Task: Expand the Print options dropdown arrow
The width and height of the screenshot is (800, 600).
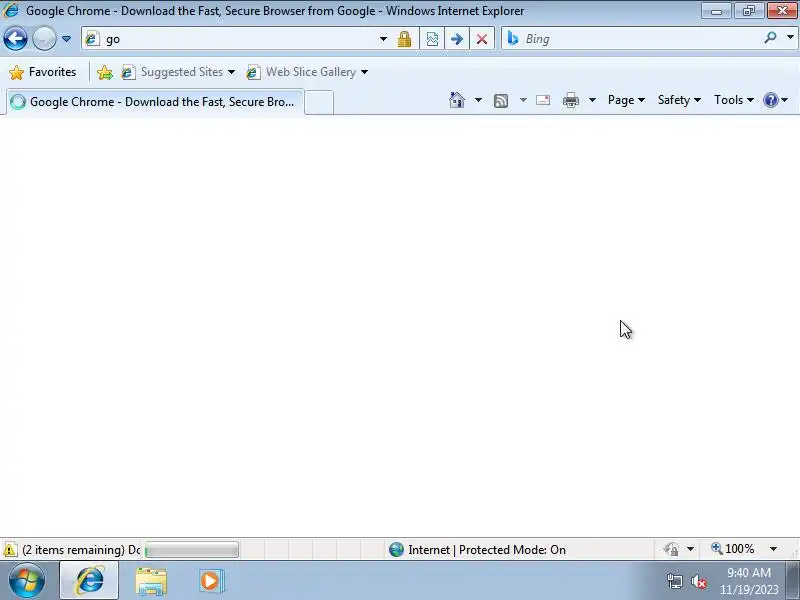Action: (592, 100)
